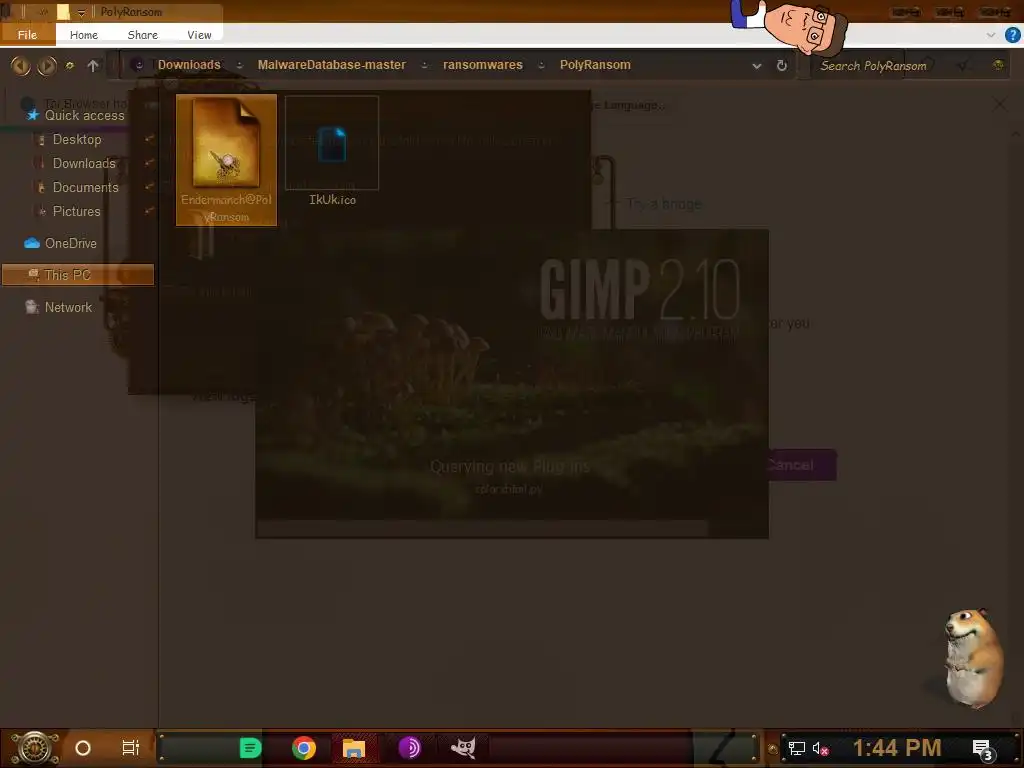Open recent locations dropdown next to forward arrow

coord(70,65)
